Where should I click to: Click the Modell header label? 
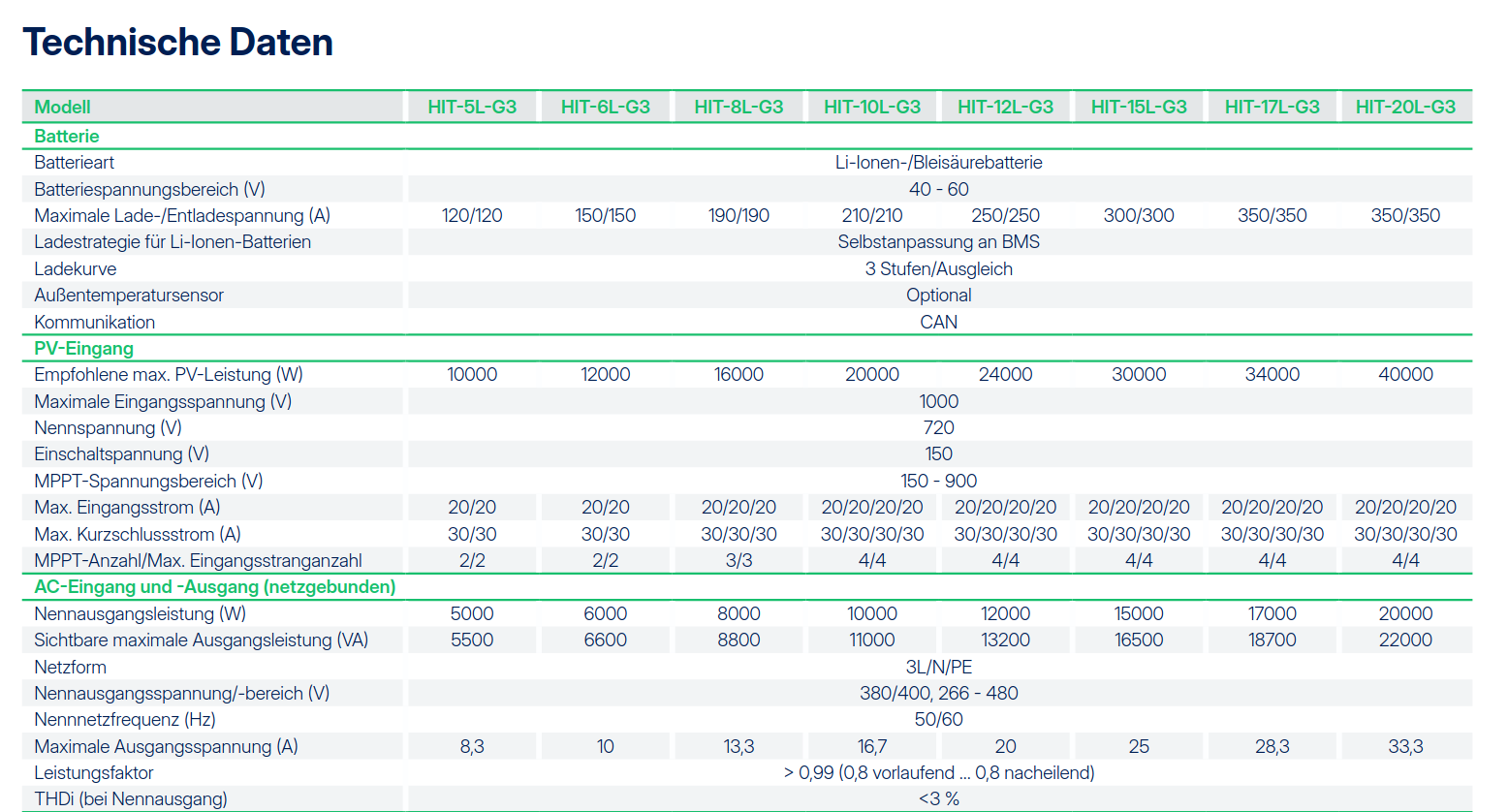point(63,108)
